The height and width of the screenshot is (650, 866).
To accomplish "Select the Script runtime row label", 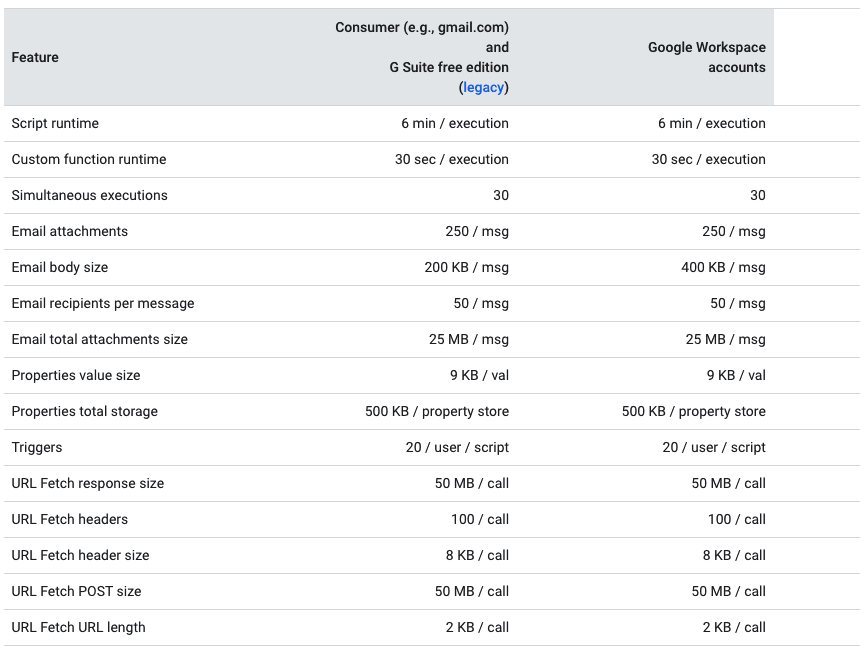I will pyautogui.click(x=55, y=123).
